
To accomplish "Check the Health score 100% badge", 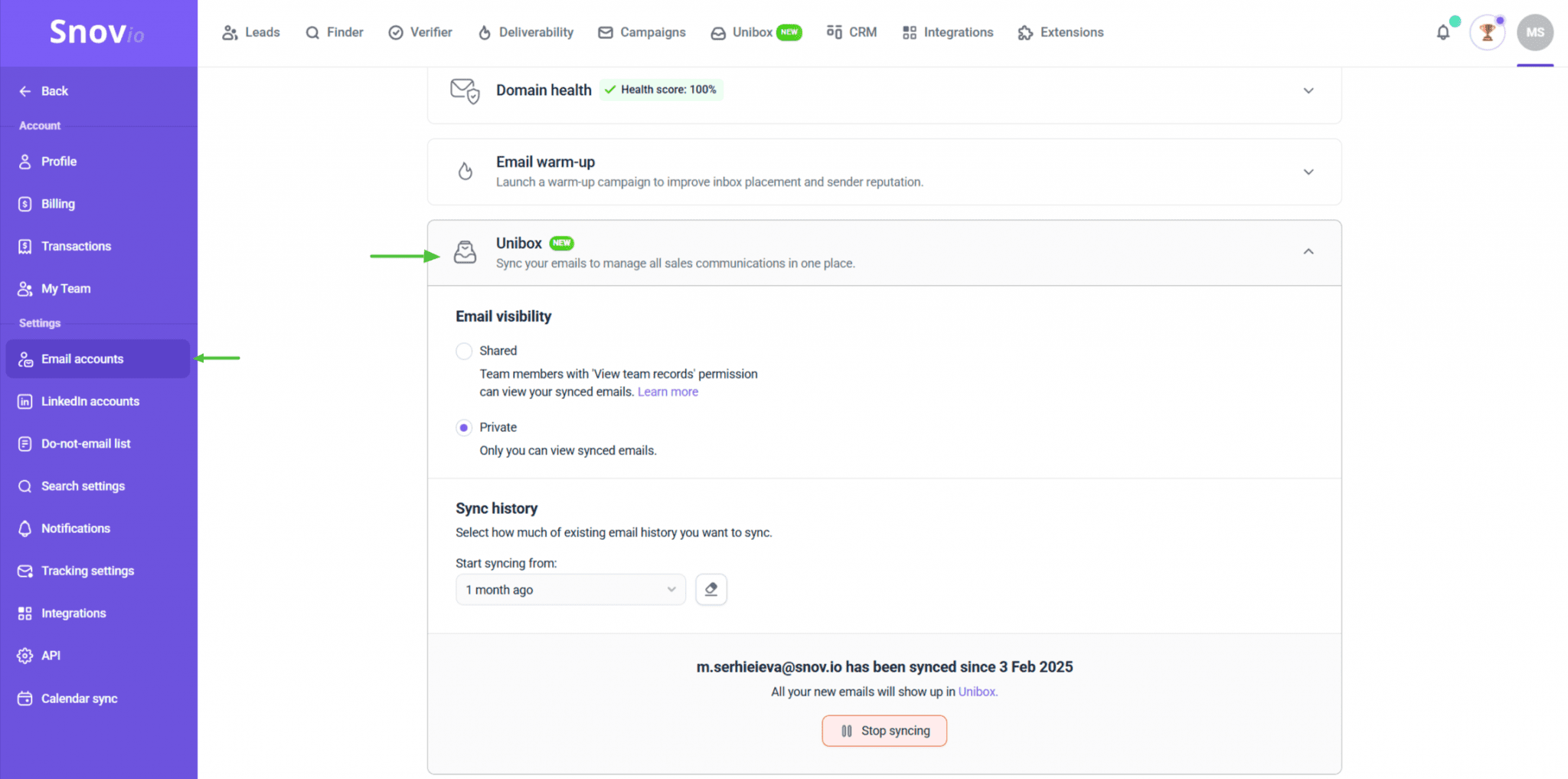I will (x=660, y=90).
